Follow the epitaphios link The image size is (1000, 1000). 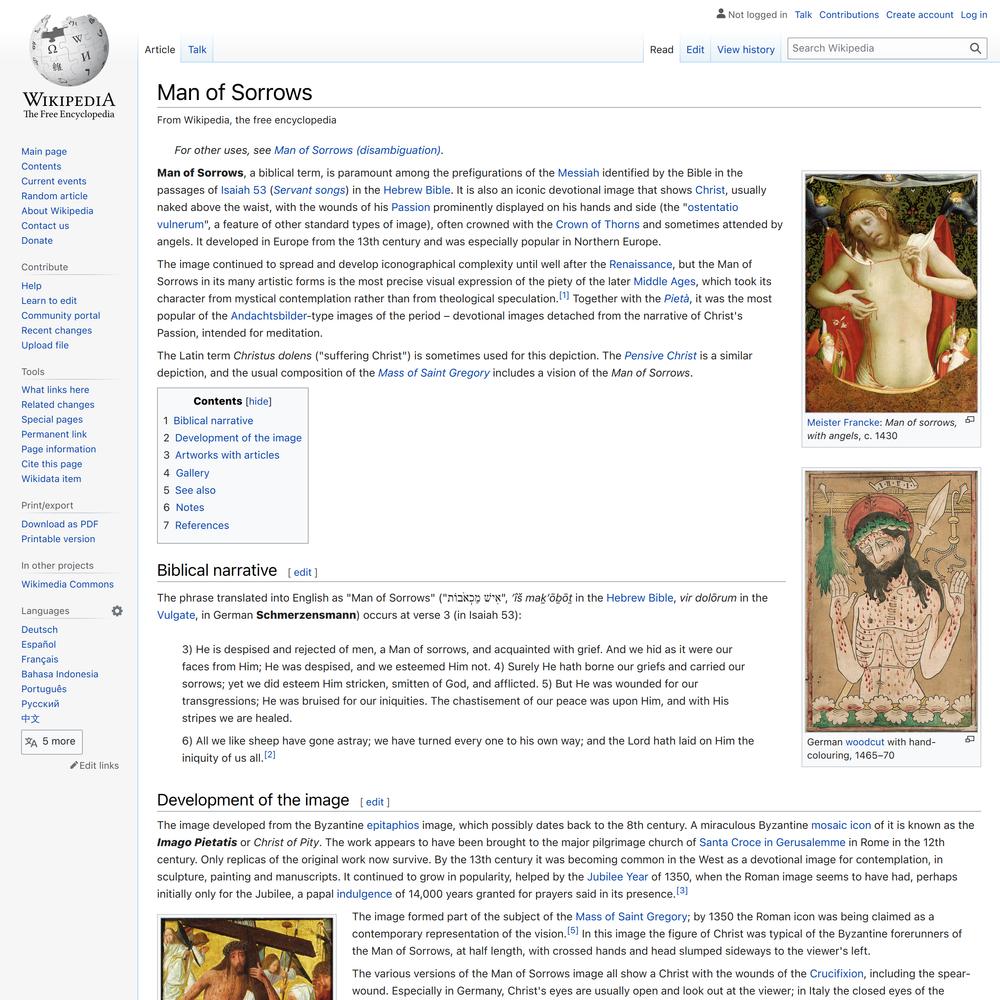click(x=393, y=825)
